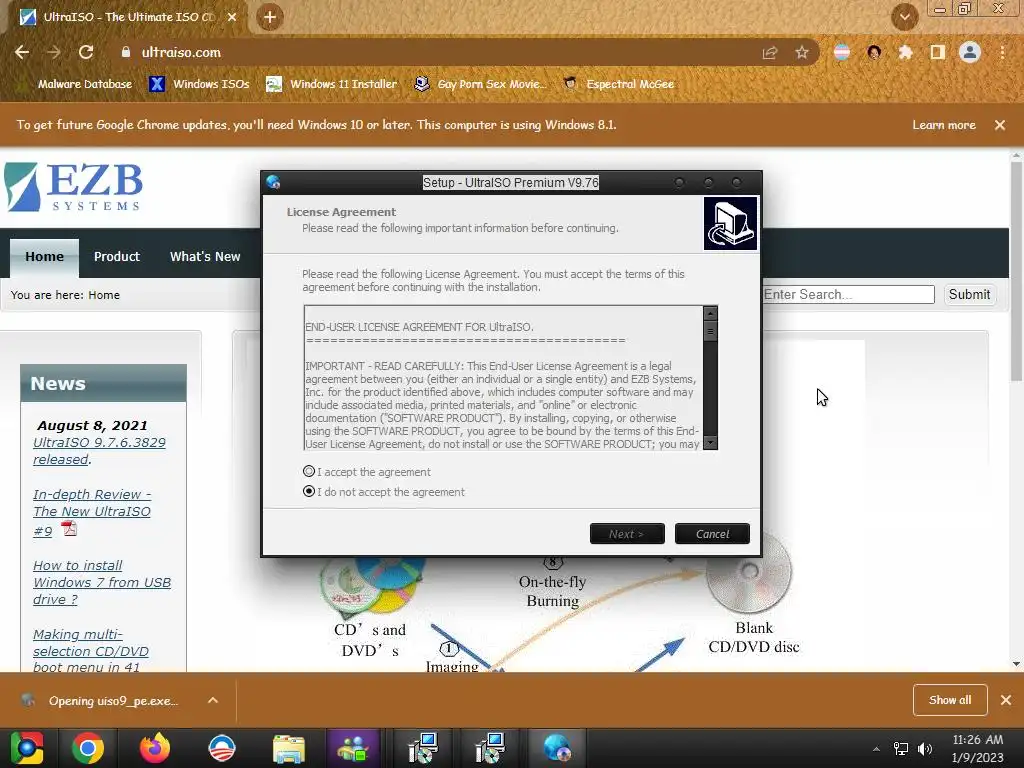
Task: Click the taskbar clock showing 11:26 AM
Action: 978,748
